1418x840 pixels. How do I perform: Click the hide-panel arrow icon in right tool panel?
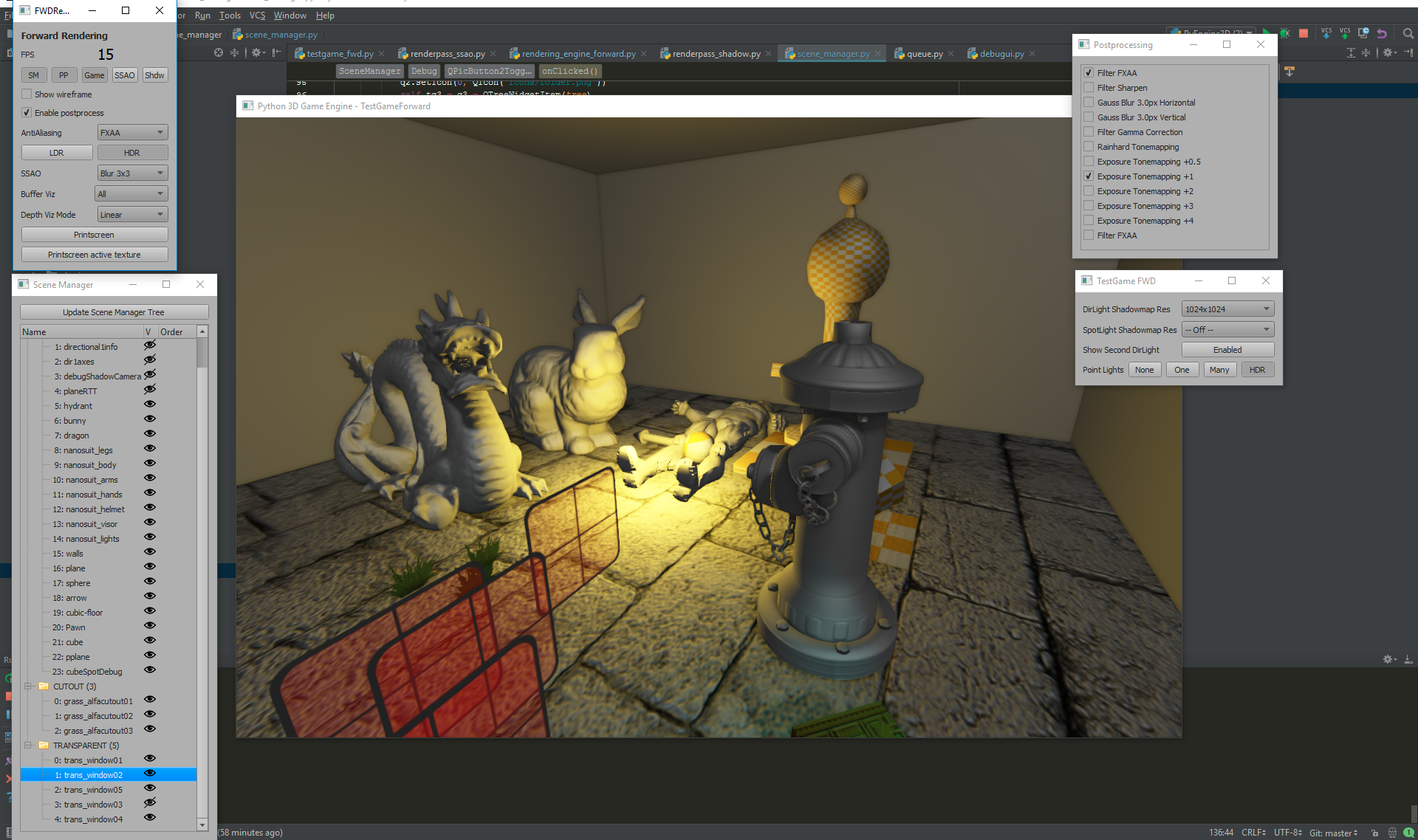1408,52
